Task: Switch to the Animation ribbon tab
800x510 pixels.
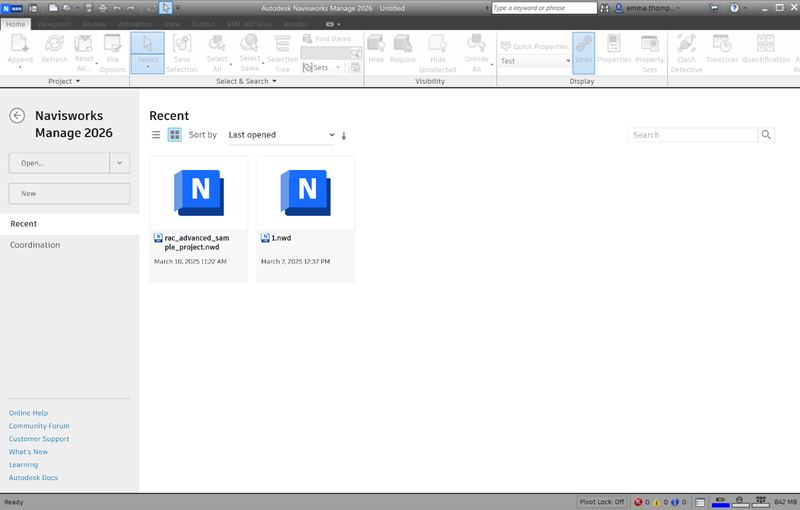Action: point(135,24)
